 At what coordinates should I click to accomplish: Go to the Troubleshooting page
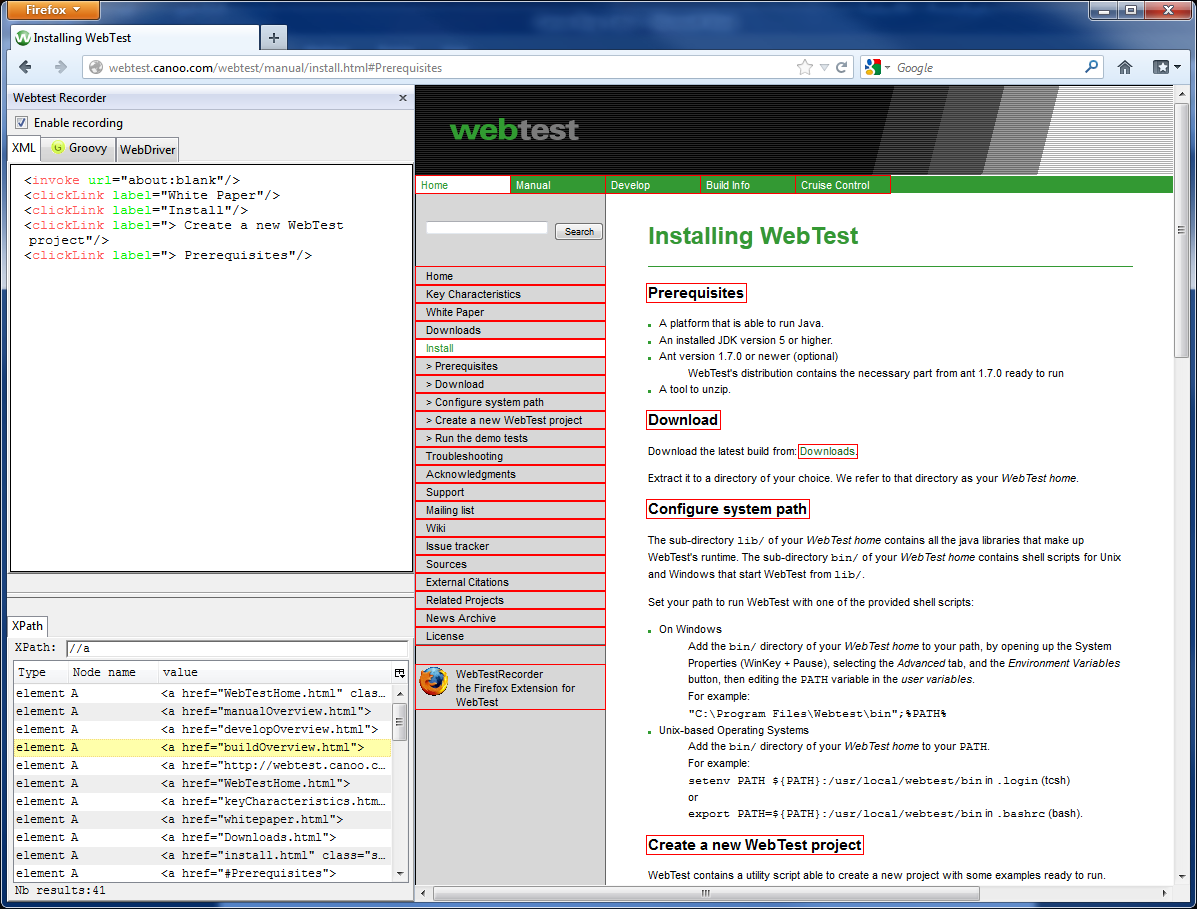511,456
